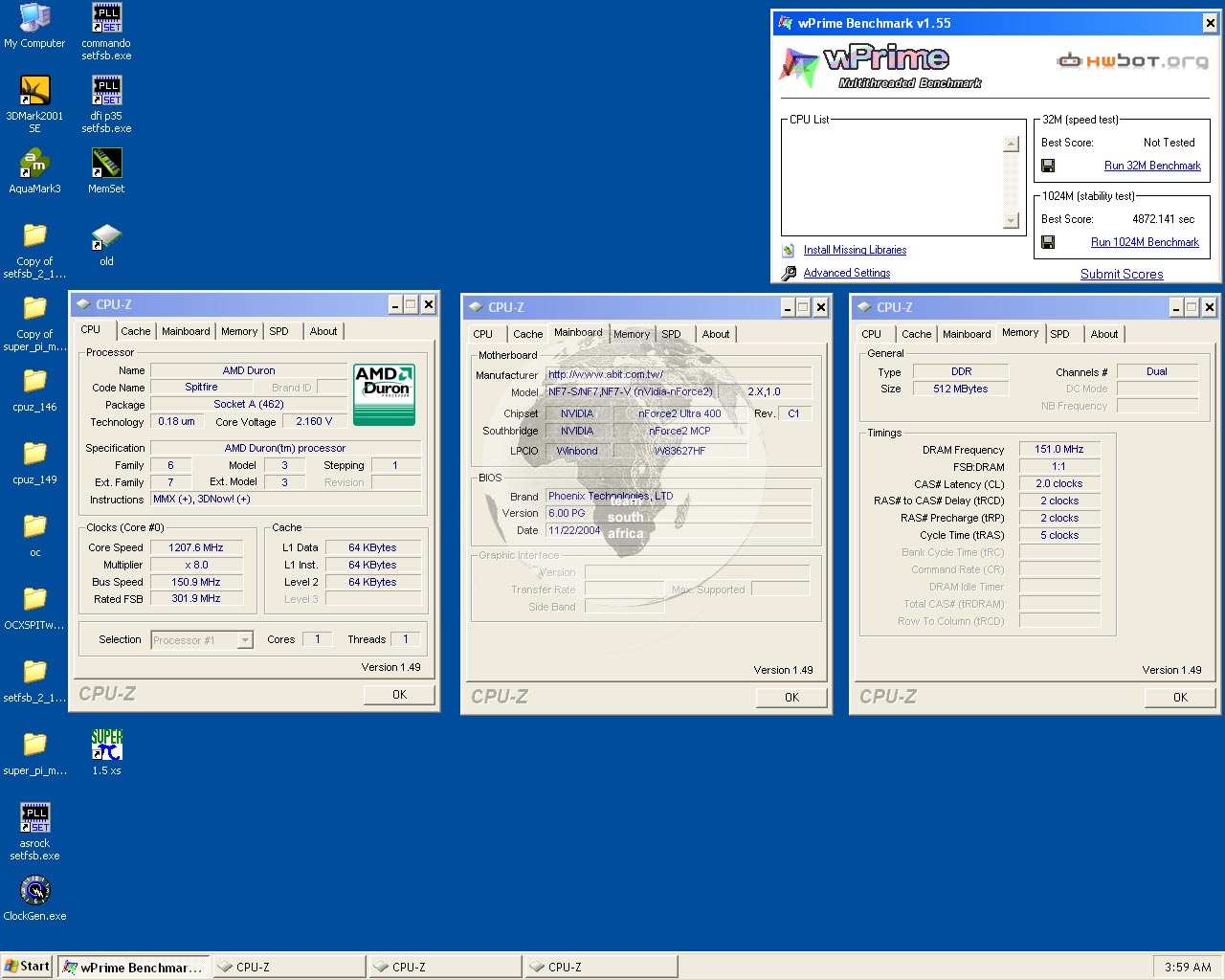Click the Start button
1225x980 pixels.
[x=28, y=967]
